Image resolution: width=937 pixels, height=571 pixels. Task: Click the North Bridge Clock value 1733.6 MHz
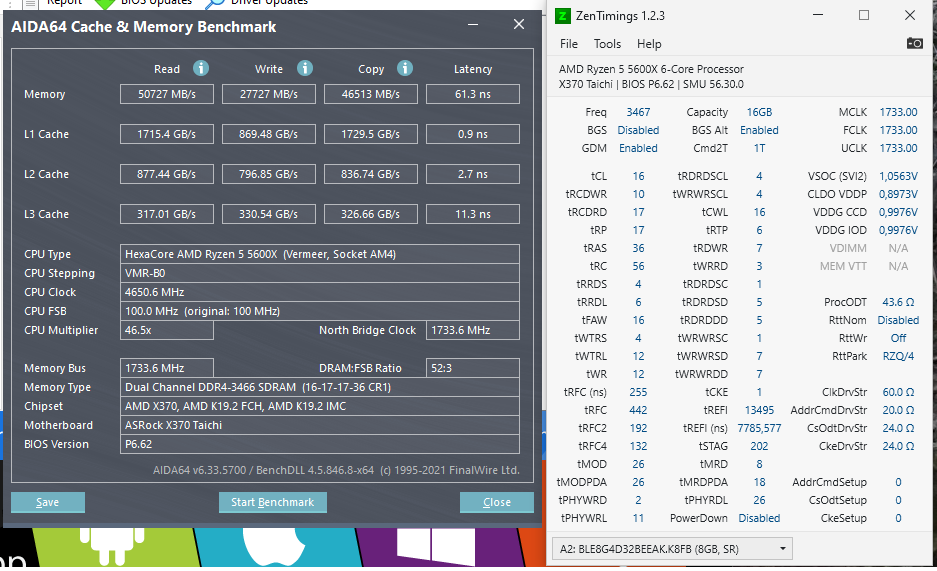tap(473, 330)
